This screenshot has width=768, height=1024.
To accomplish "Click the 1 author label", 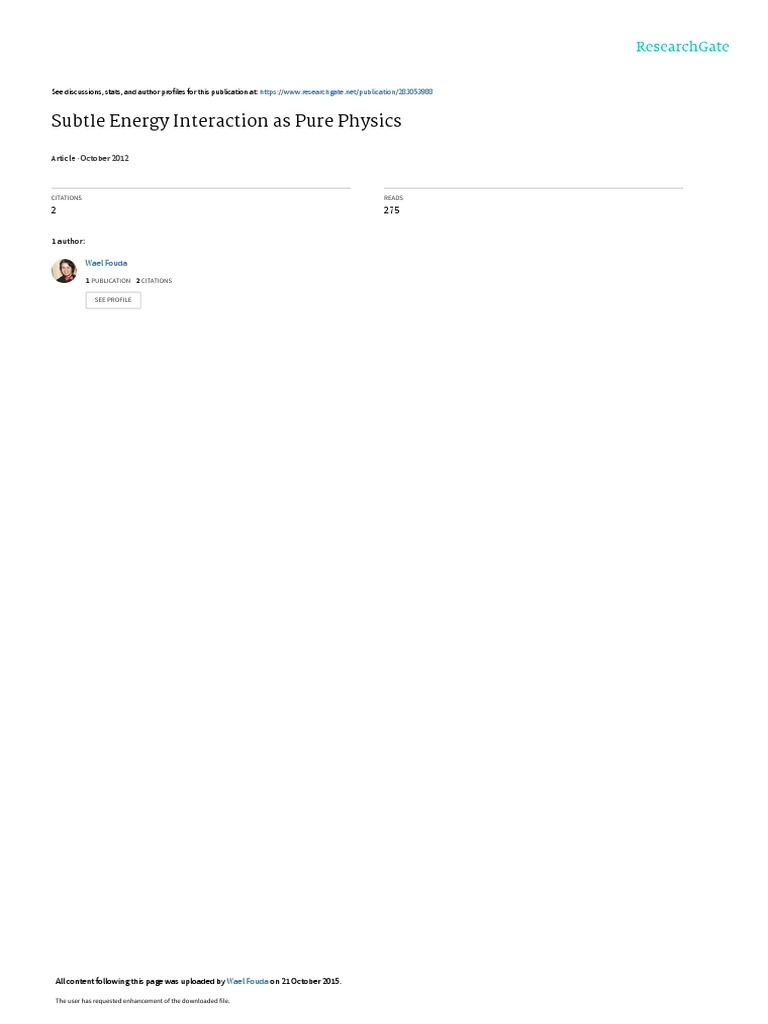I will 68,241.
